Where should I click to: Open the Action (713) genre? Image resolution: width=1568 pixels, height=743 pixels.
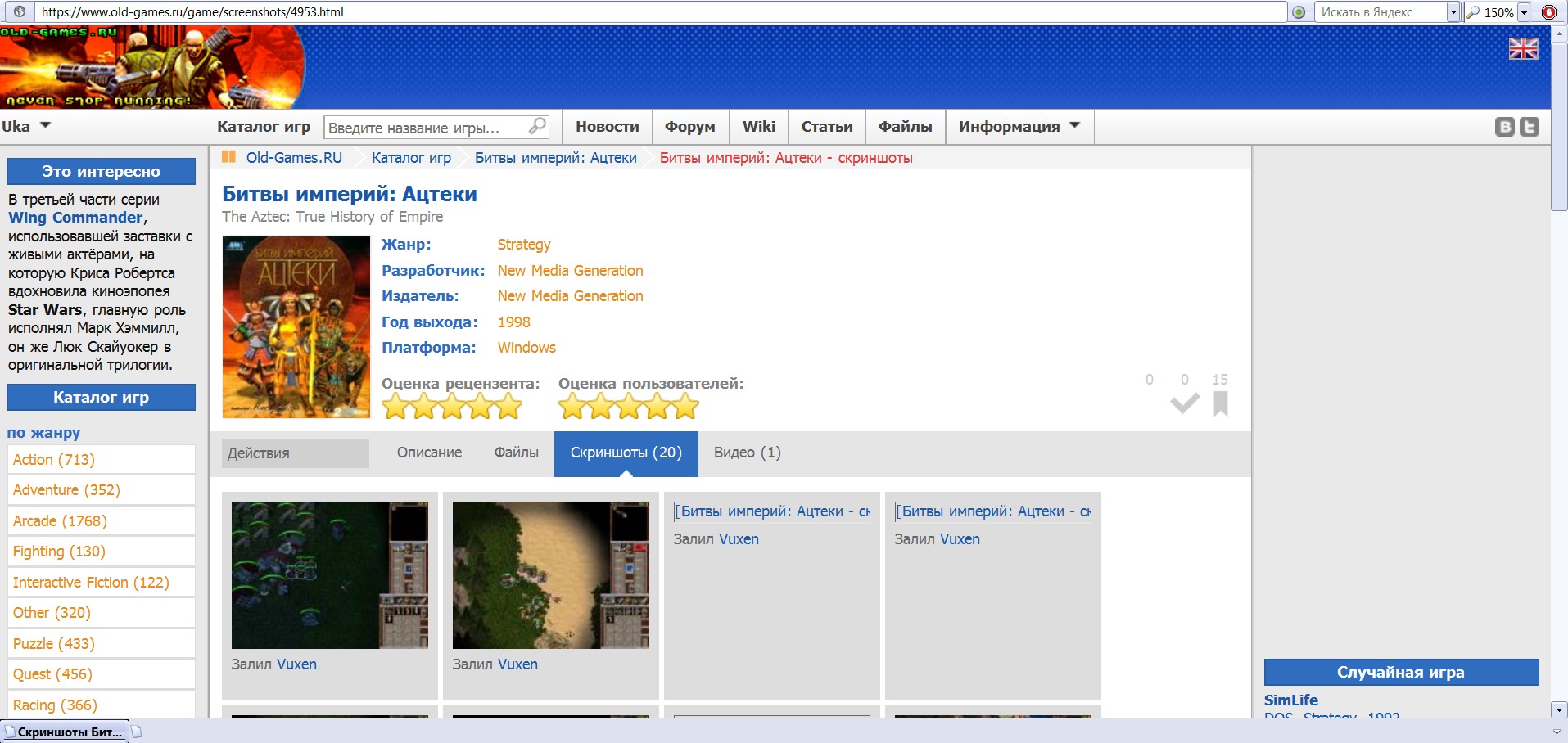click(102, 460)
